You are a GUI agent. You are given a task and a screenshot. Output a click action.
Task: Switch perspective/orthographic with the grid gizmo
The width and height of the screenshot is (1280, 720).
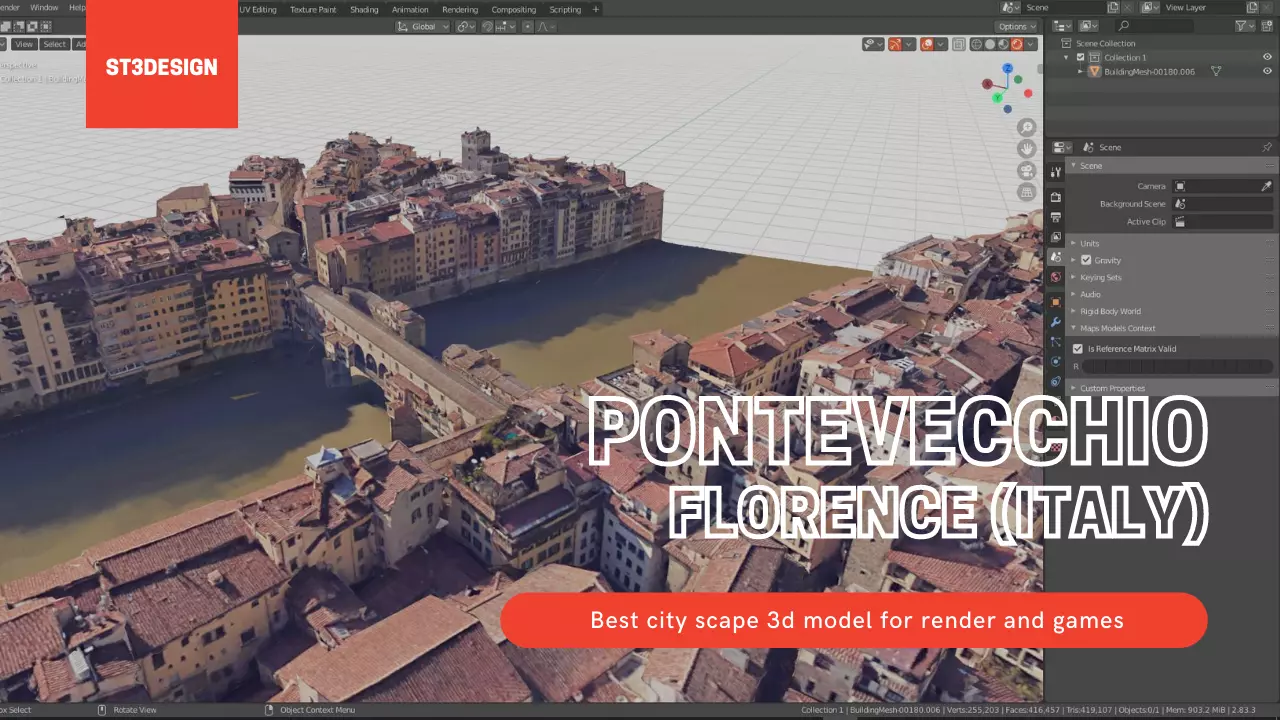coord(1026,192)
